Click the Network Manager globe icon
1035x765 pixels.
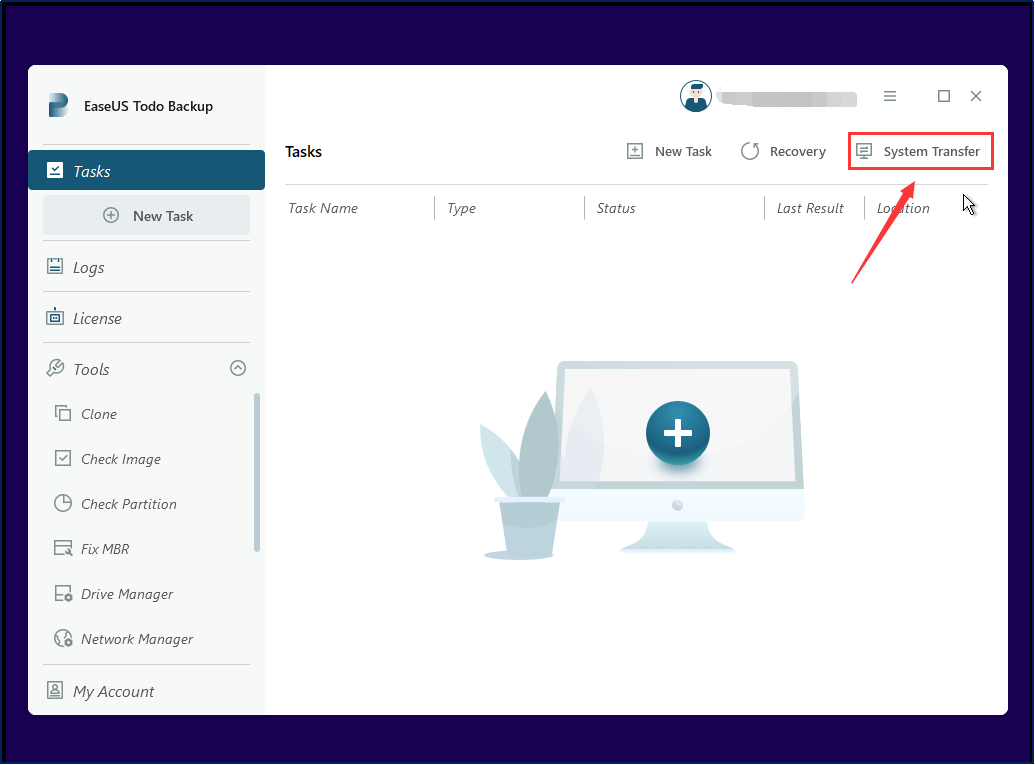[x=63, y=638]
